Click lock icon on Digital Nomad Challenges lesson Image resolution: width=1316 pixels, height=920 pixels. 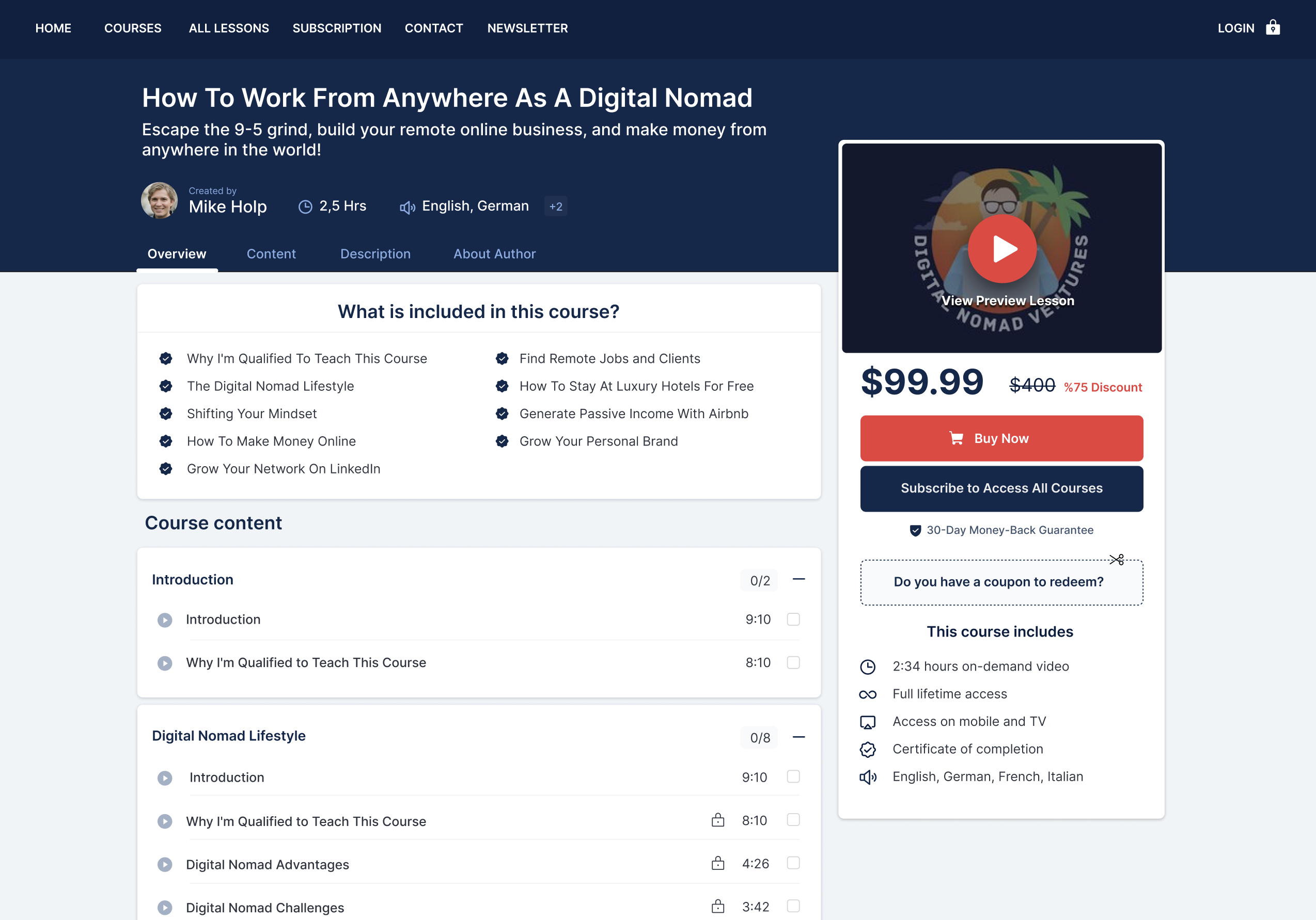point(717,906)
